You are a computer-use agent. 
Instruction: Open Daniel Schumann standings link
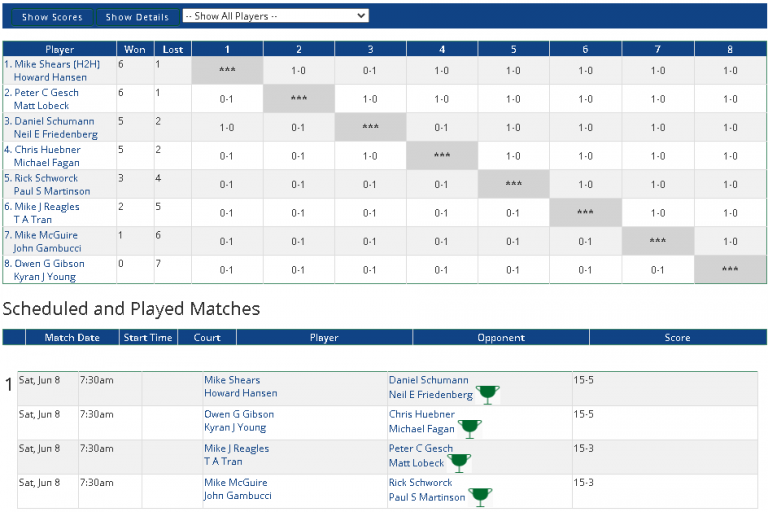coord(54,121)
